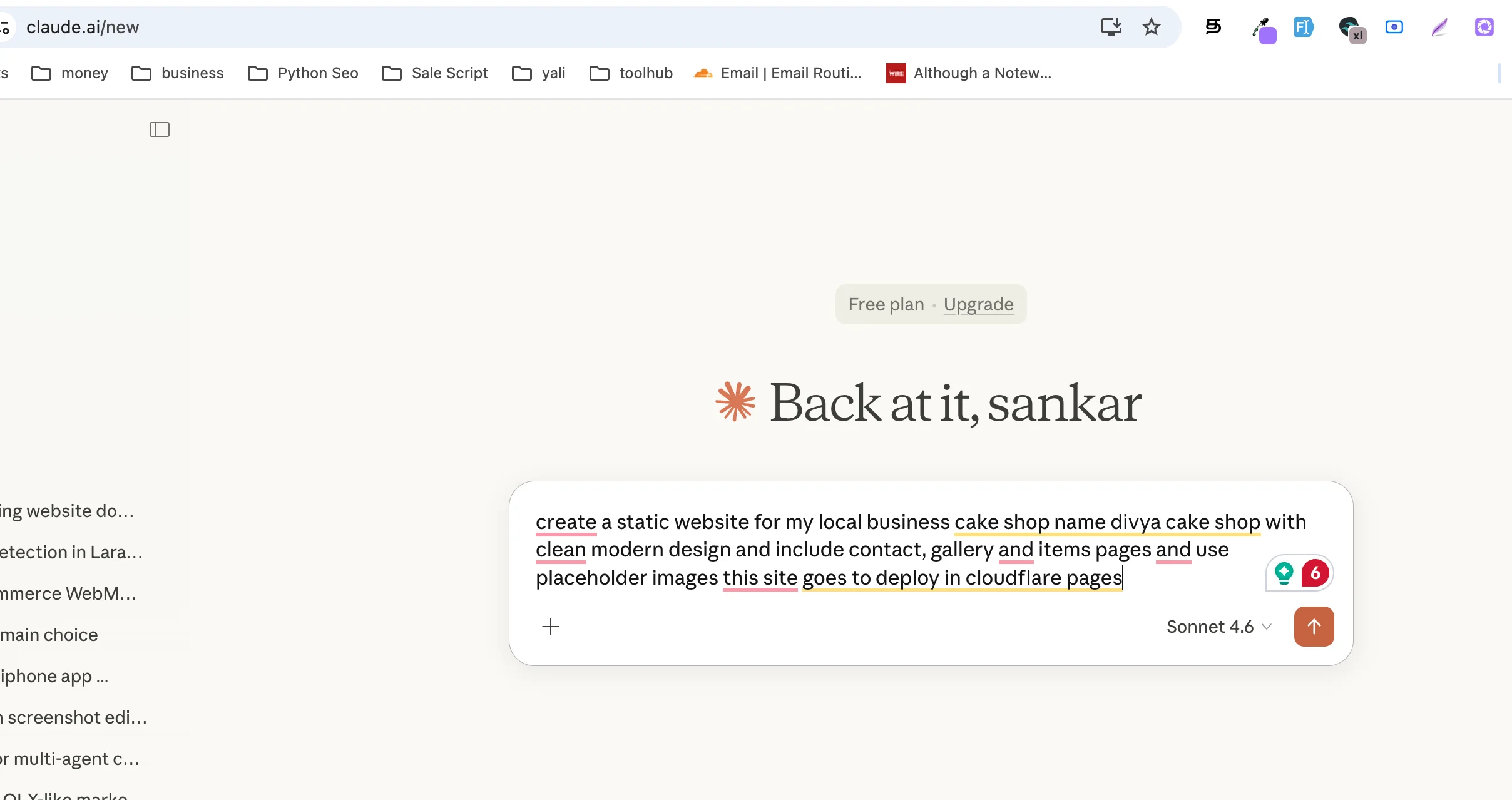The width and height of the screenshot is (1512, 800).
Task: Click the red suggestions count badge
Action: (1315, 572)
